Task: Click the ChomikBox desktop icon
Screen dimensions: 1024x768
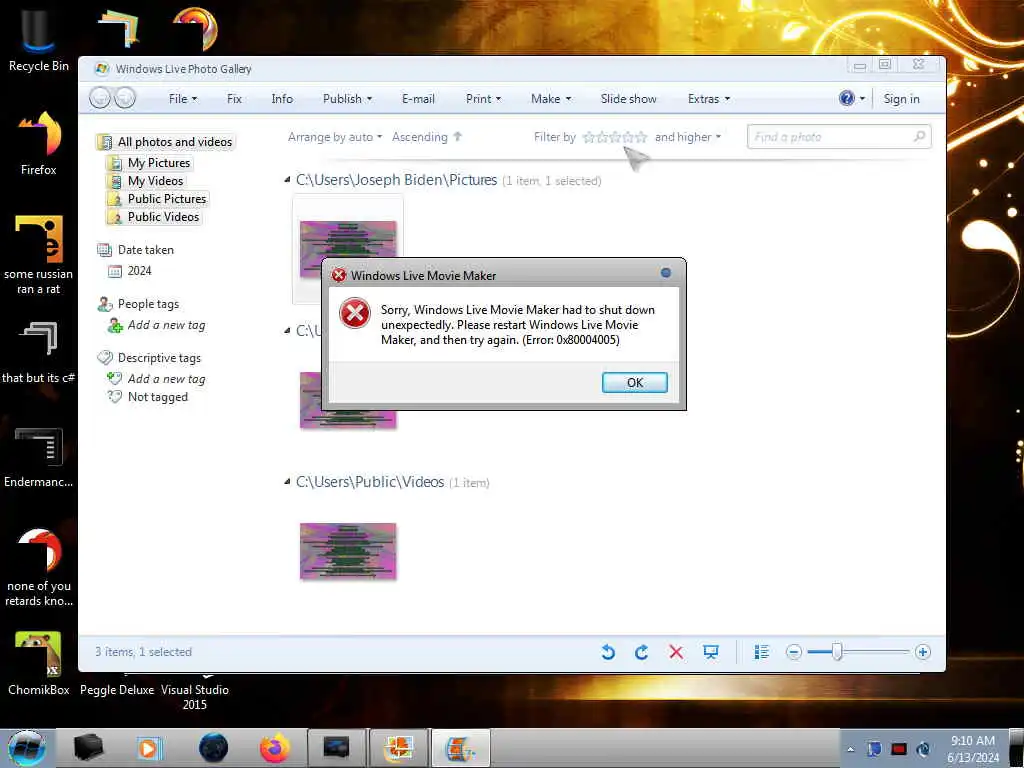Action: pyautogui.click(x=39, y=663)
